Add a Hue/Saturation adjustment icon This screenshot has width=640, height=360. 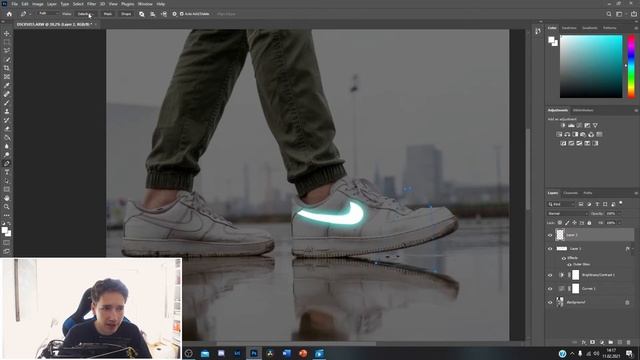(x=559, y=134)
